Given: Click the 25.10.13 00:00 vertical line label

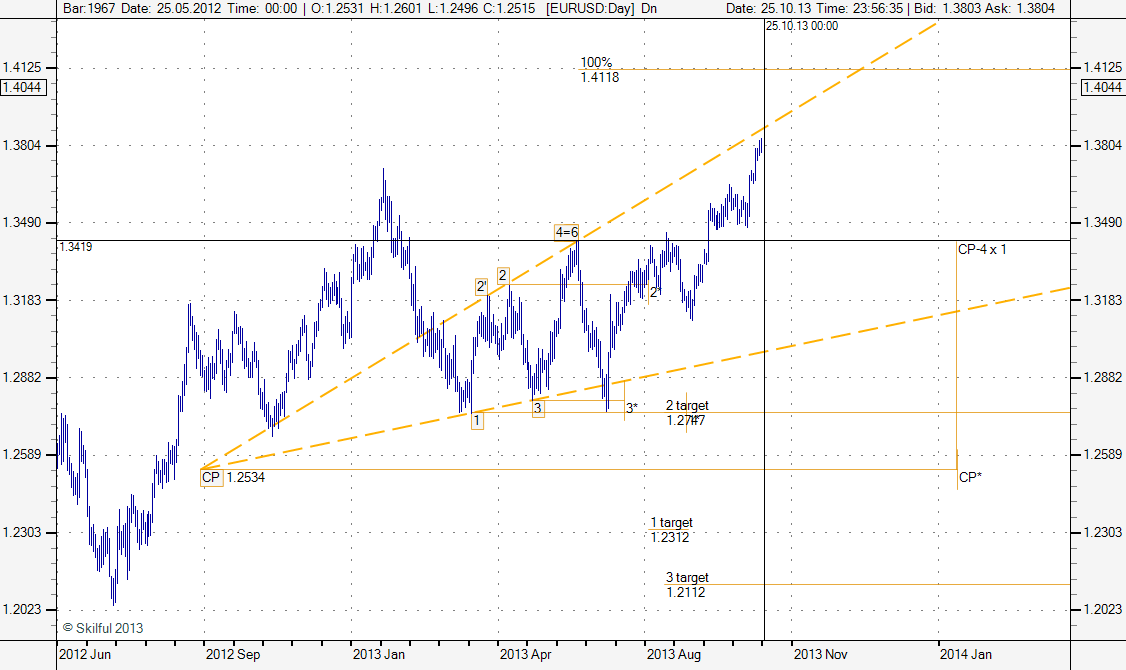Looking at the screenshot, I should click(802, 27).
